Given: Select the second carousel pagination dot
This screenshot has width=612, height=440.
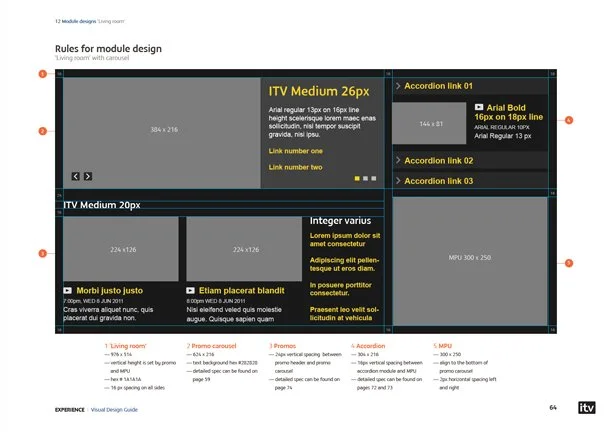Looking at the screenshot, I should [x=365, y=178].
